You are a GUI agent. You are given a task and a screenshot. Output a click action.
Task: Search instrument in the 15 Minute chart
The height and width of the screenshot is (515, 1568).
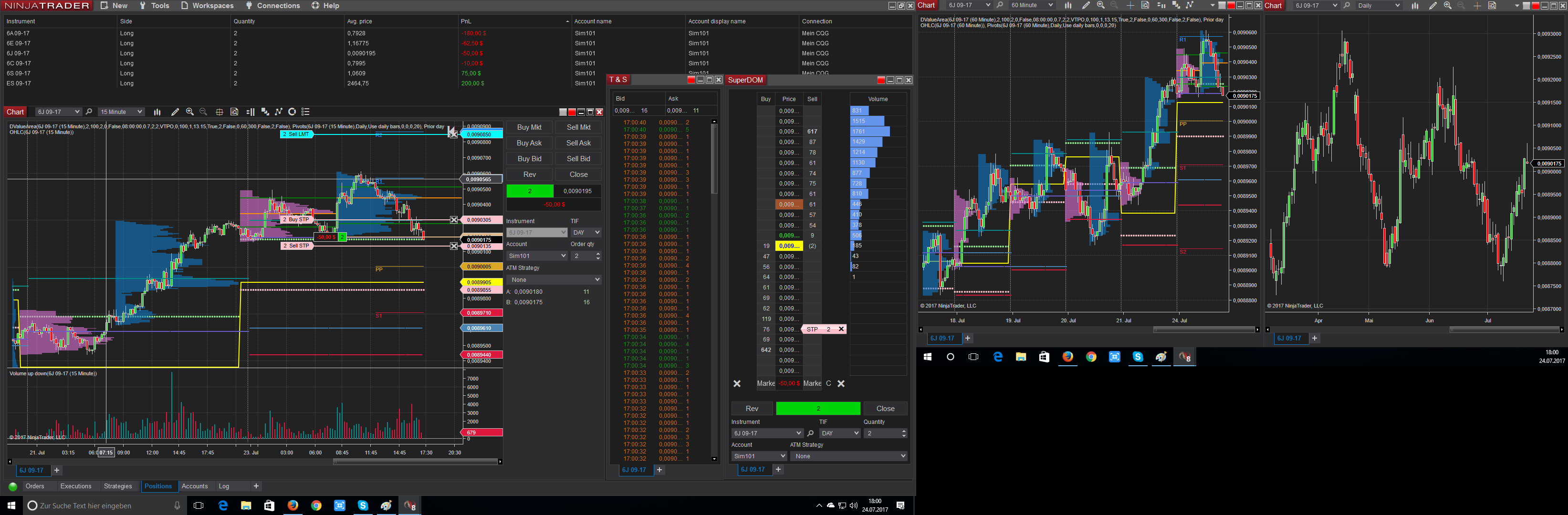point(89,112)
